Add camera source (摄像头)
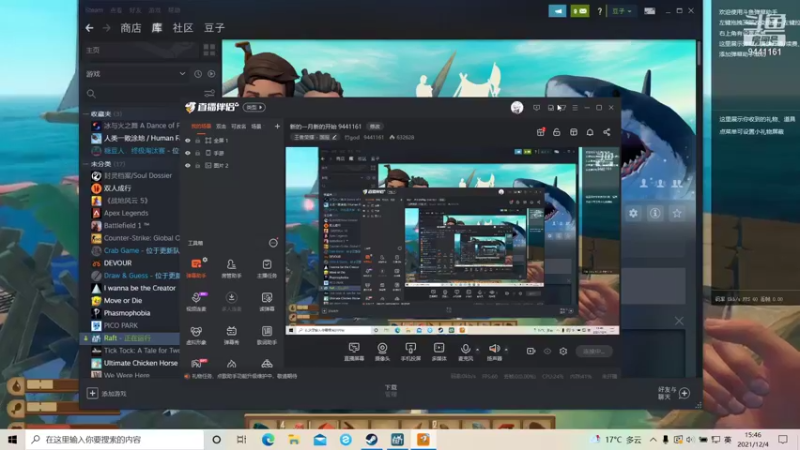Image resolution: width=800 pixels, height=450 pixels. pyautogui.click(x=382, y=352)
